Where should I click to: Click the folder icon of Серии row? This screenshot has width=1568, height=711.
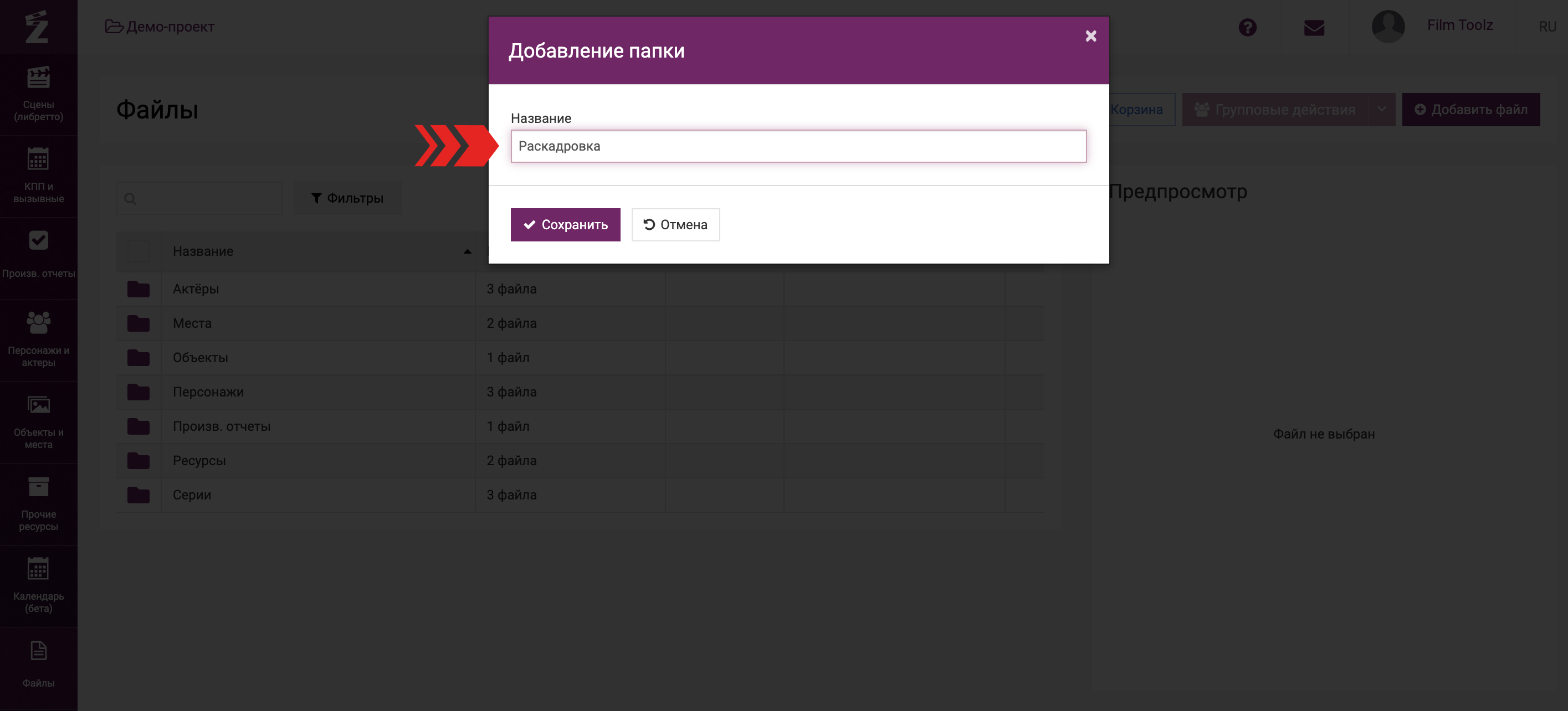[x=138, y=495]
